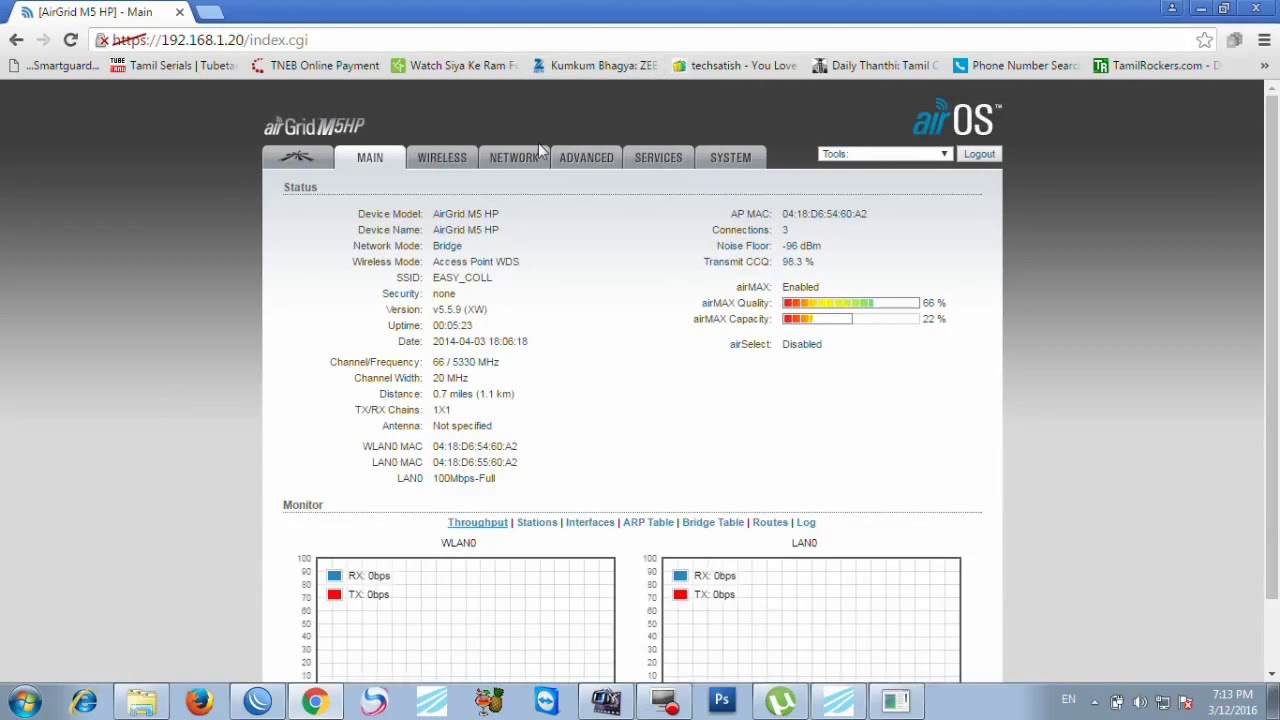Open the ARP Table link
The width and height of the screenshot is (1280, 720).
pyautogui.click(x=648, y=522)
